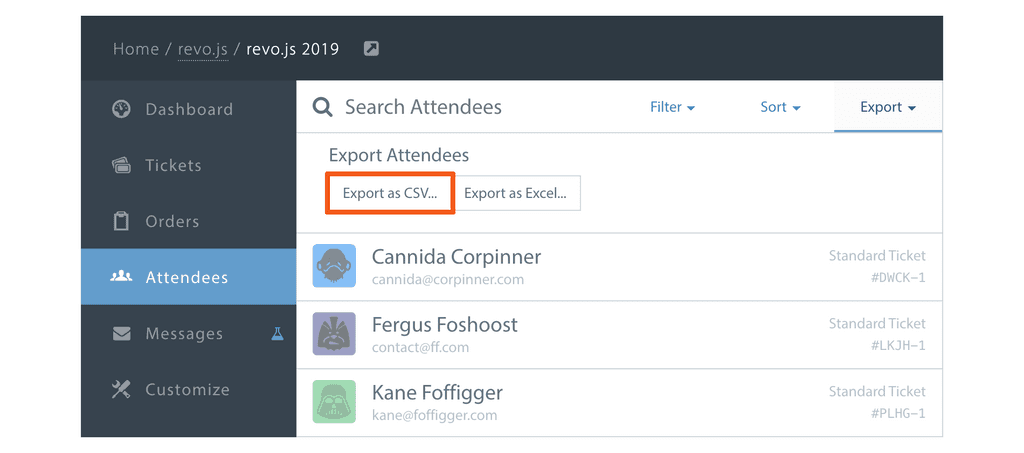Viewport: 1024px width, 453px height.
Task: Go to the Dashboard menu item
Action: pos(189,109)
